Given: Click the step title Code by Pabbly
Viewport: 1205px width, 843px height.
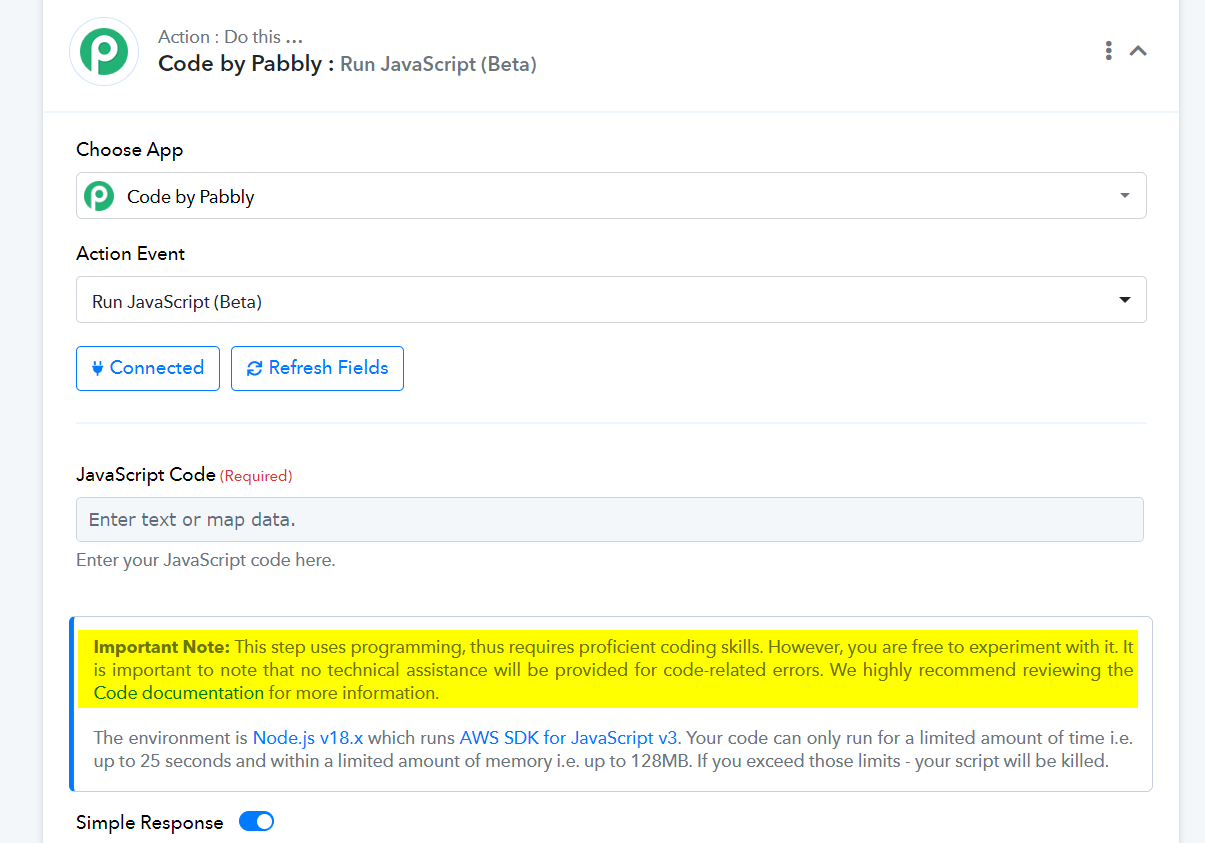Looking at the screenshot, I should pyautogui.click(x=240, y=64).
